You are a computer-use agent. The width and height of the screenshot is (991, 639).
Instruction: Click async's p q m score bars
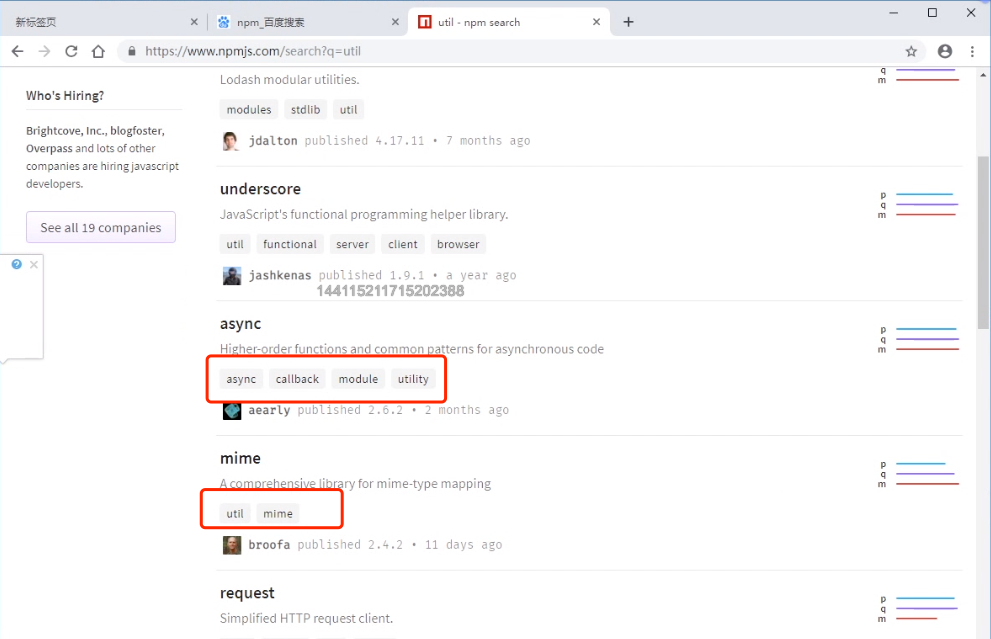(x=920, y=339)
